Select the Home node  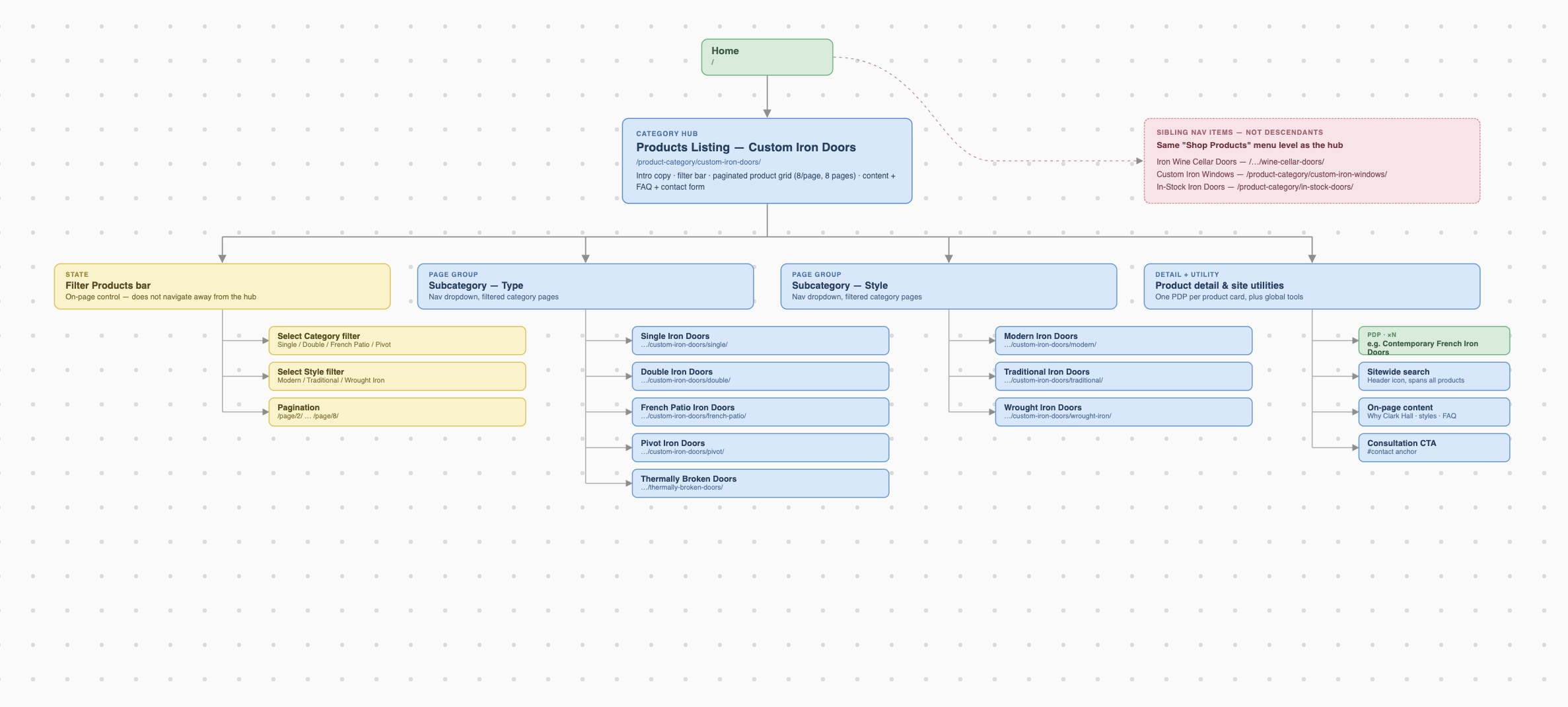[x=767, y=57]
